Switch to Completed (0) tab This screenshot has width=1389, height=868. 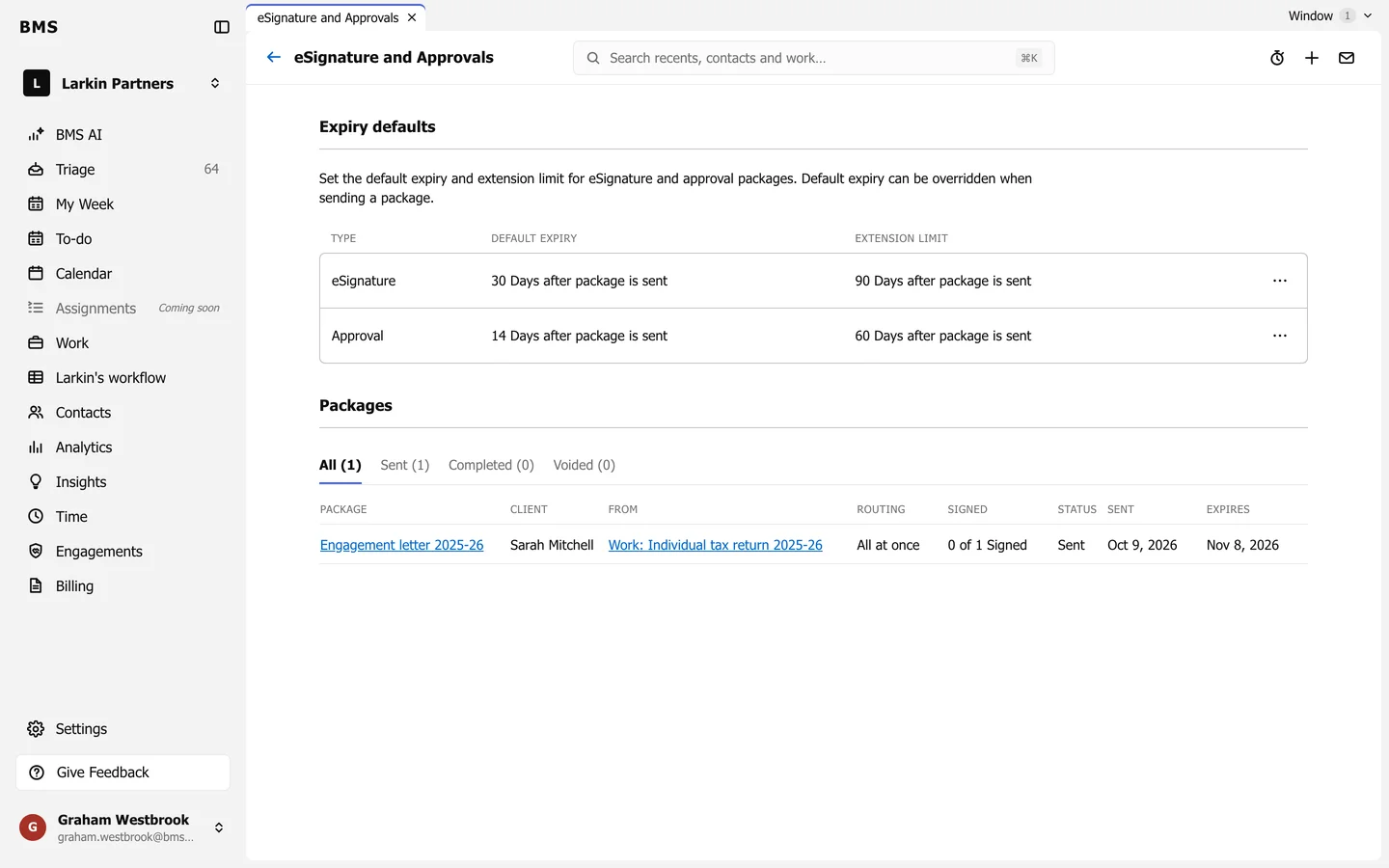coord(491,465)
